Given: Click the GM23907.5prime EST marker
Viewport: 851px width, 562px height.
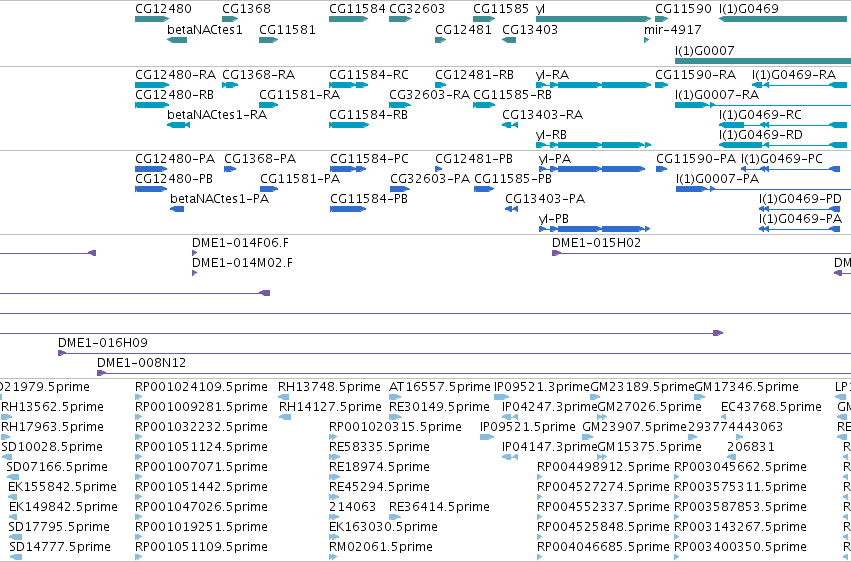Looking at the screenshot, I should pyautogui.click(x=588, y=437).
